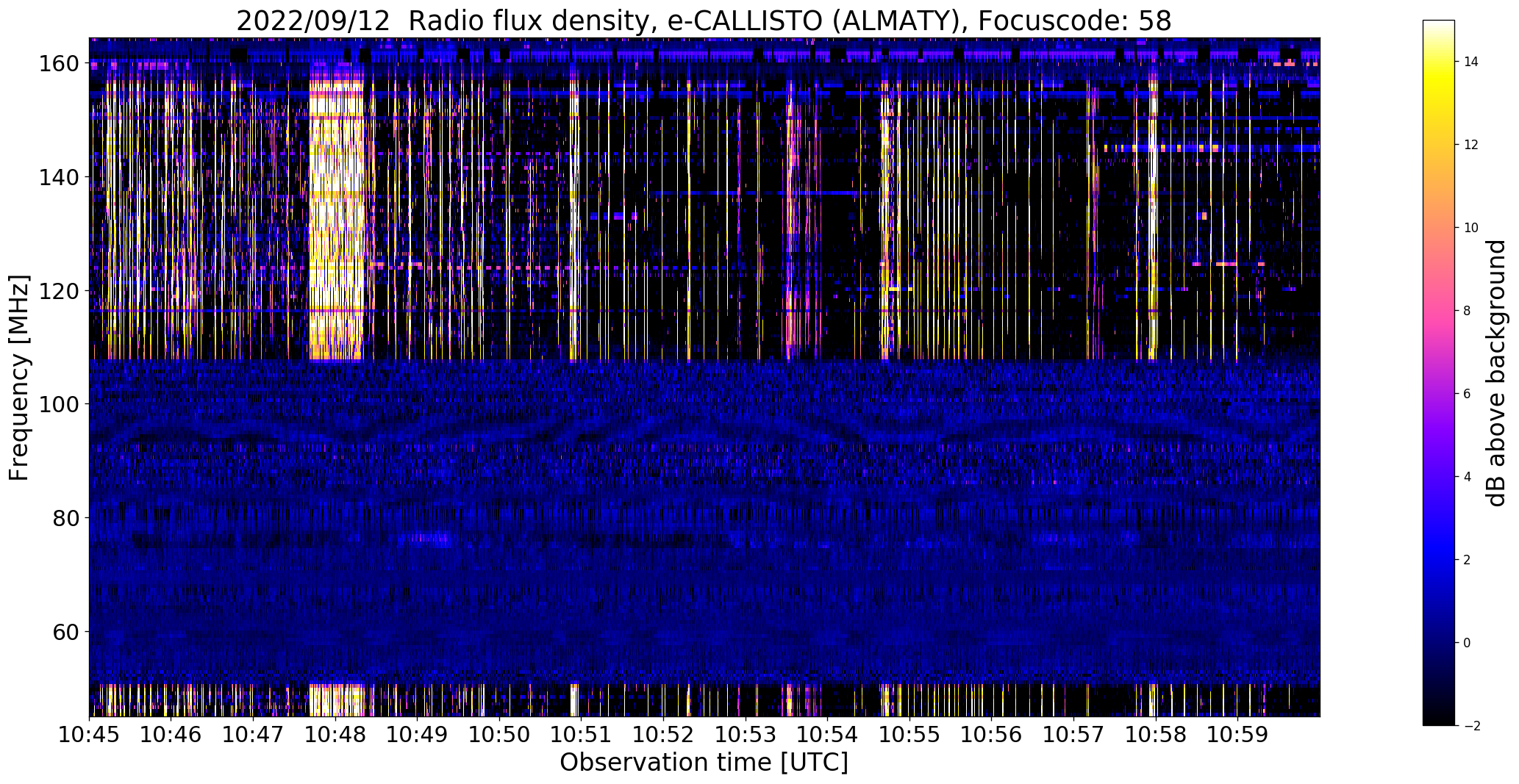Click the colorbar tick value 12
Viewport: 1519px width, 784px height.
[x=1471, y=145]
